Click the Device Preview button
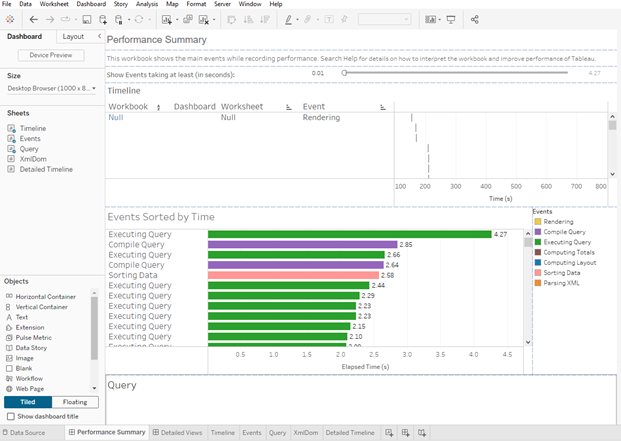The width and height of the screenshot is (621, 441). point(51,55)
